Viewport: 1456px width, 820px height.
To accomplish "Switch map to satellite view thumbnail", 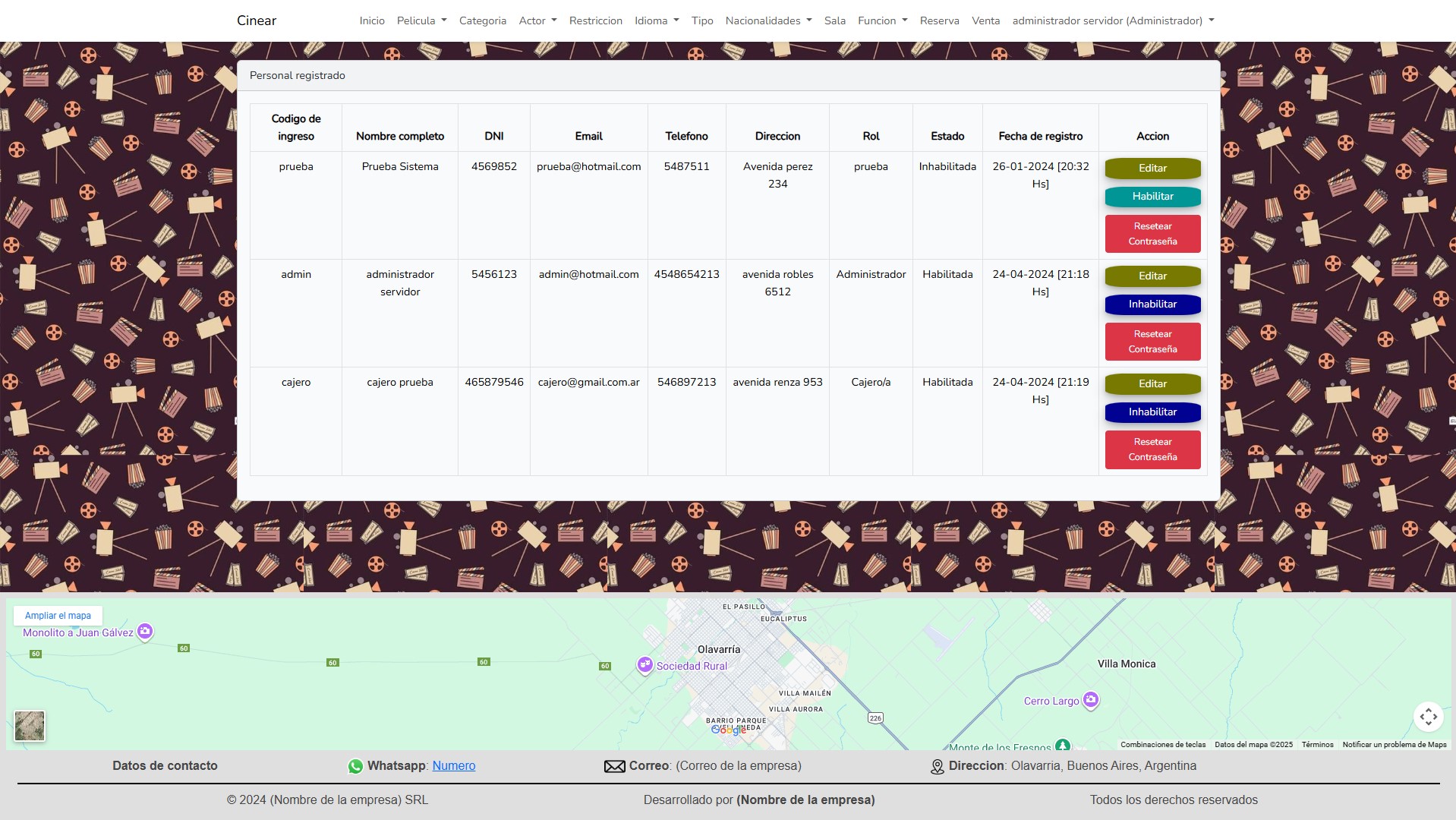I will (30, 726).
